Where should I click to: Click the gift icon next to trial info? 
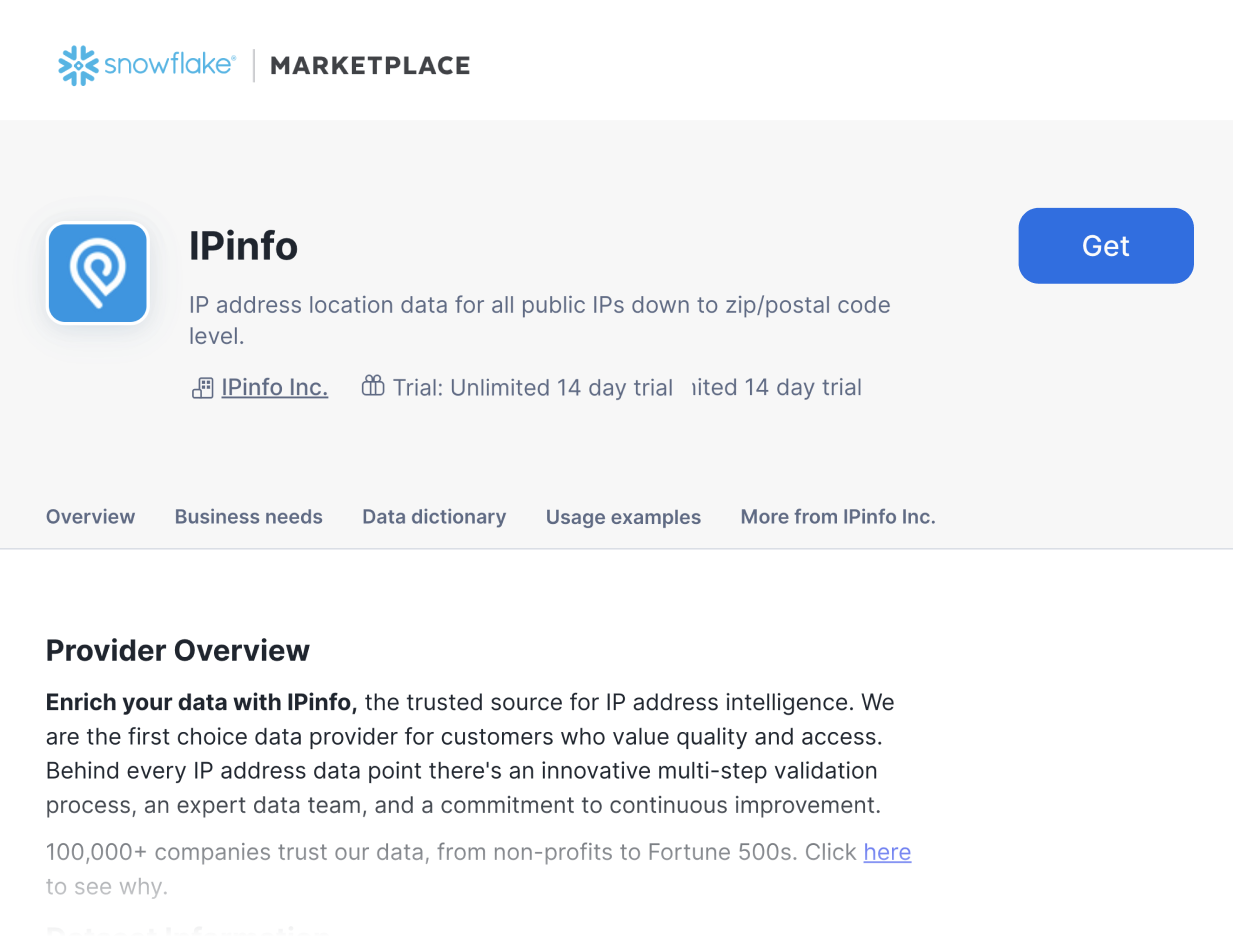371,386
